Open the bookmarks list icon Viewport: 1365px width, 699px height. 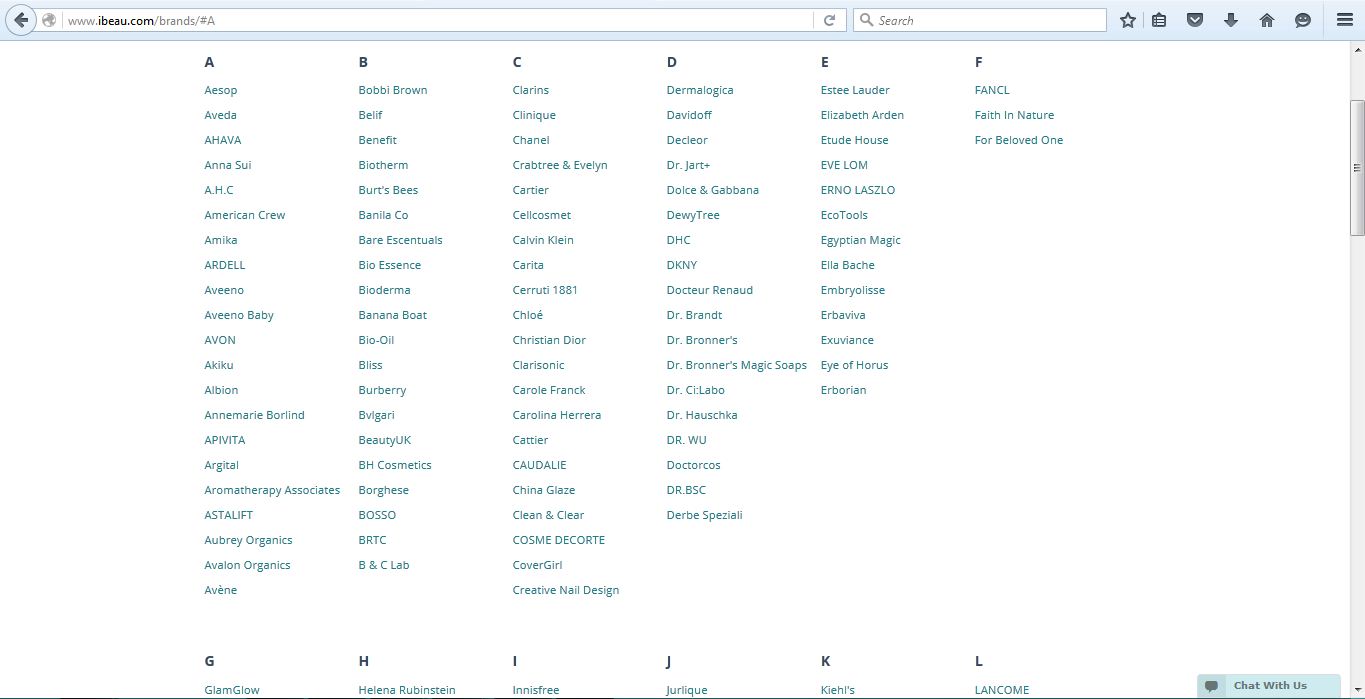pos(1159,20)
